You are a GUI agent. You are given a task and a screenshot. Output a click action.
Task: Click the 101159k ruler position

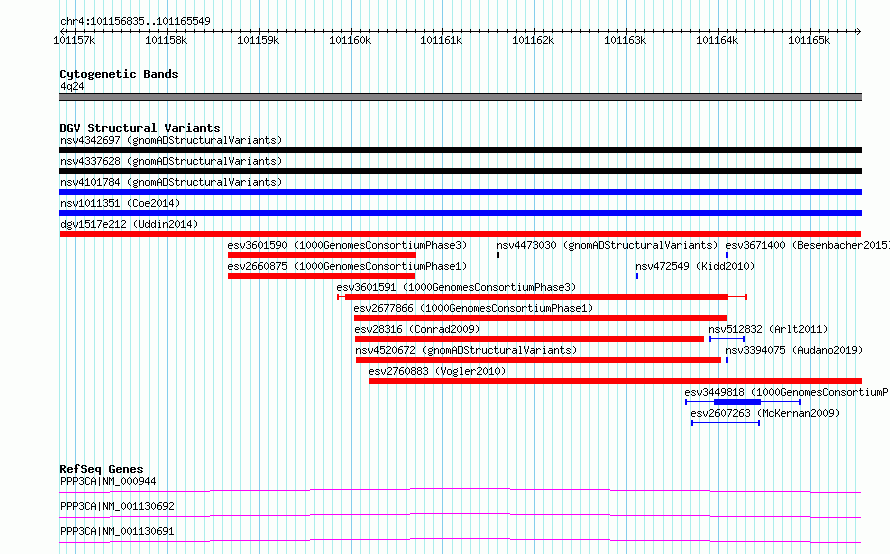[x=258, y=40]
